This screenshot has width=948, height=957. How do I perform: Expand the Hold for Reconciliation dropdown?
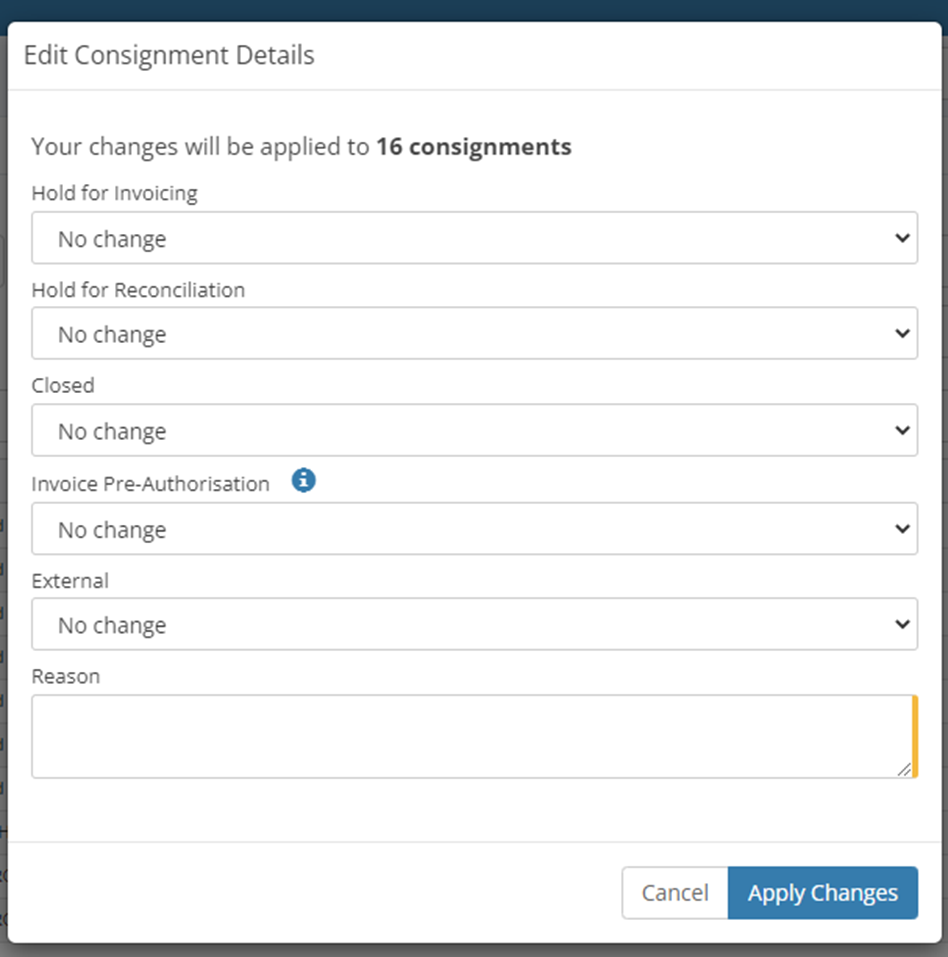[x=474, y=335]
